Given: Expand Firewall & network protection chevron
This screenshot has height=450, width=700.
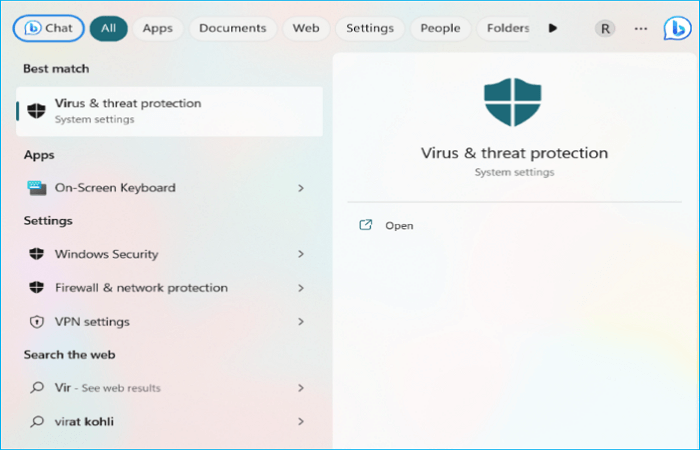Looking at the screenshot, I should click(301, 288).
